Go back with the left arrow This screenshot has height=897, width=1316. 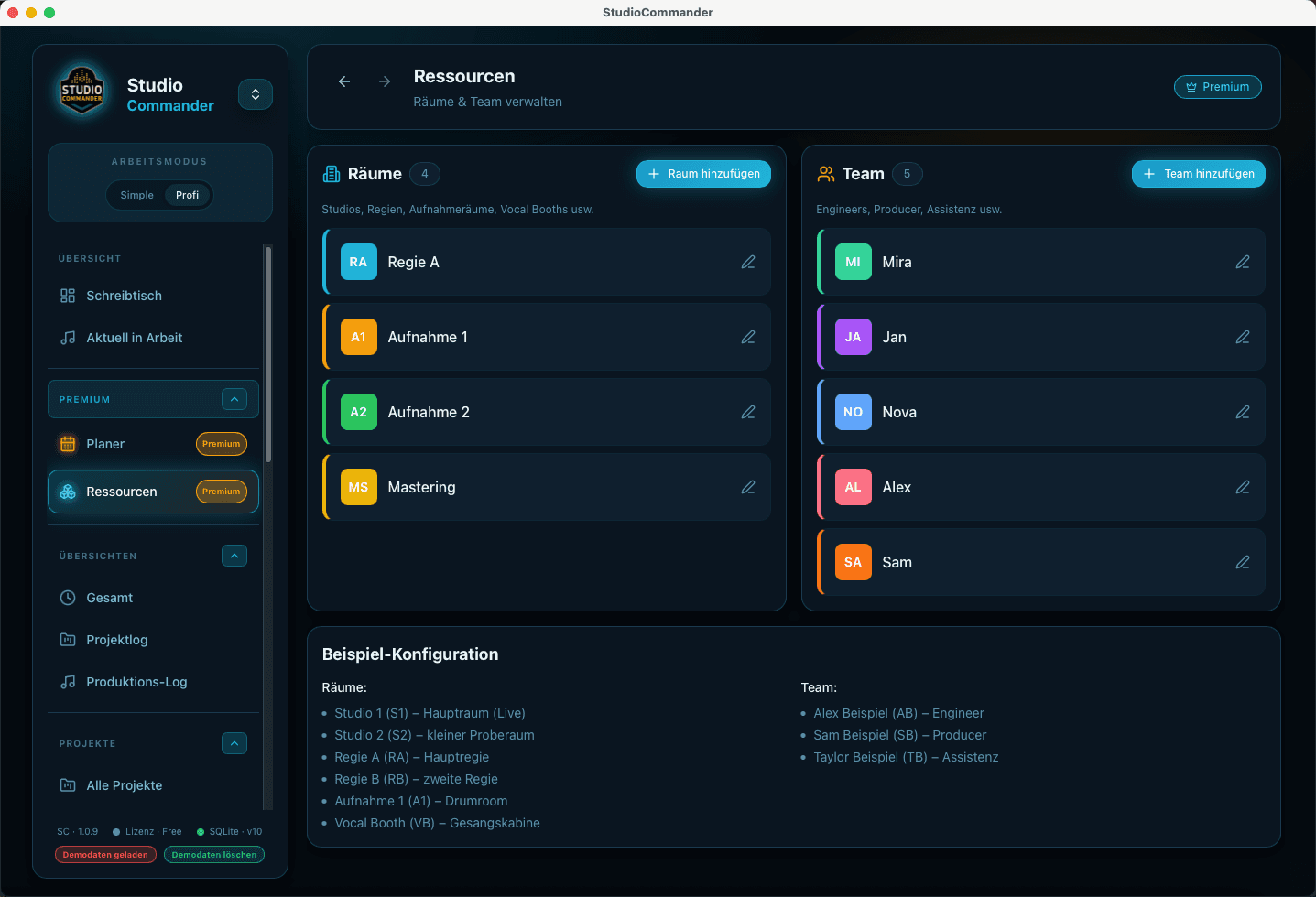pyautogui.click(x=344, y=81)
